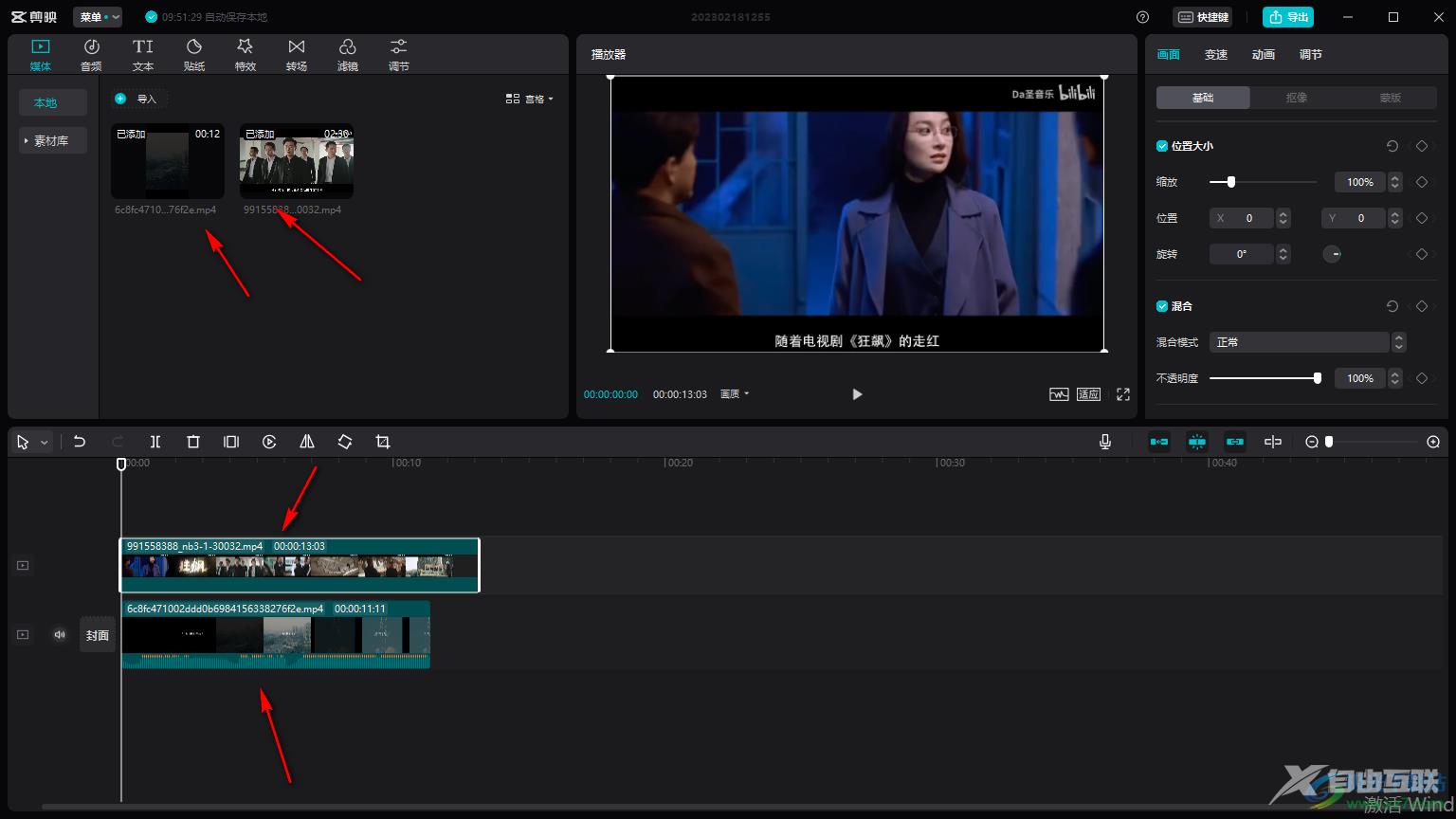This screenshot has height=819, width=1456.
Task: Add keyframe for 位置大小 section
Action: click(x=1422, y=146)
